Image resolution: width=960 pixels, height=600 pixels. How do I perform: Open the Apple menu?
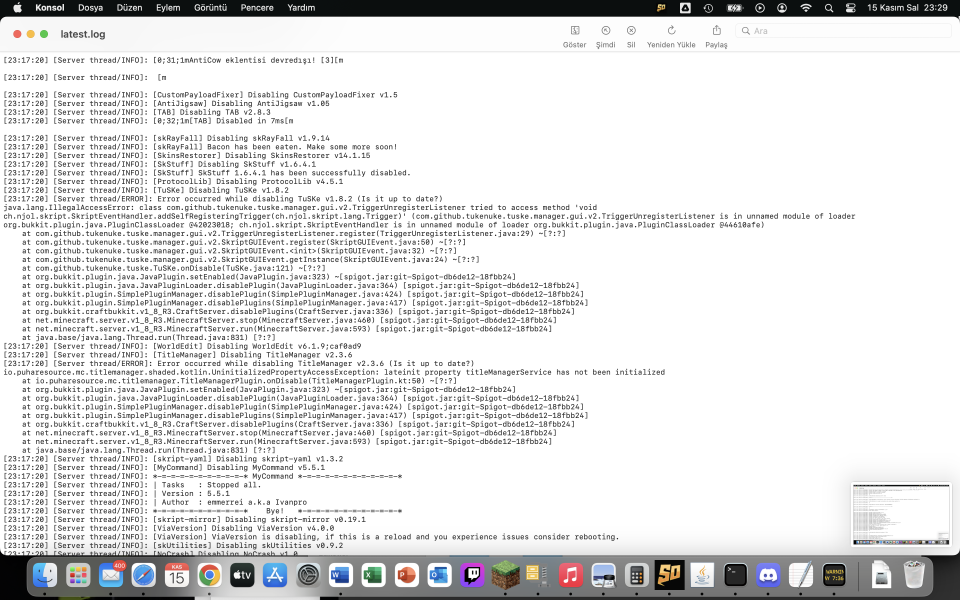click(x=17, y=8)
